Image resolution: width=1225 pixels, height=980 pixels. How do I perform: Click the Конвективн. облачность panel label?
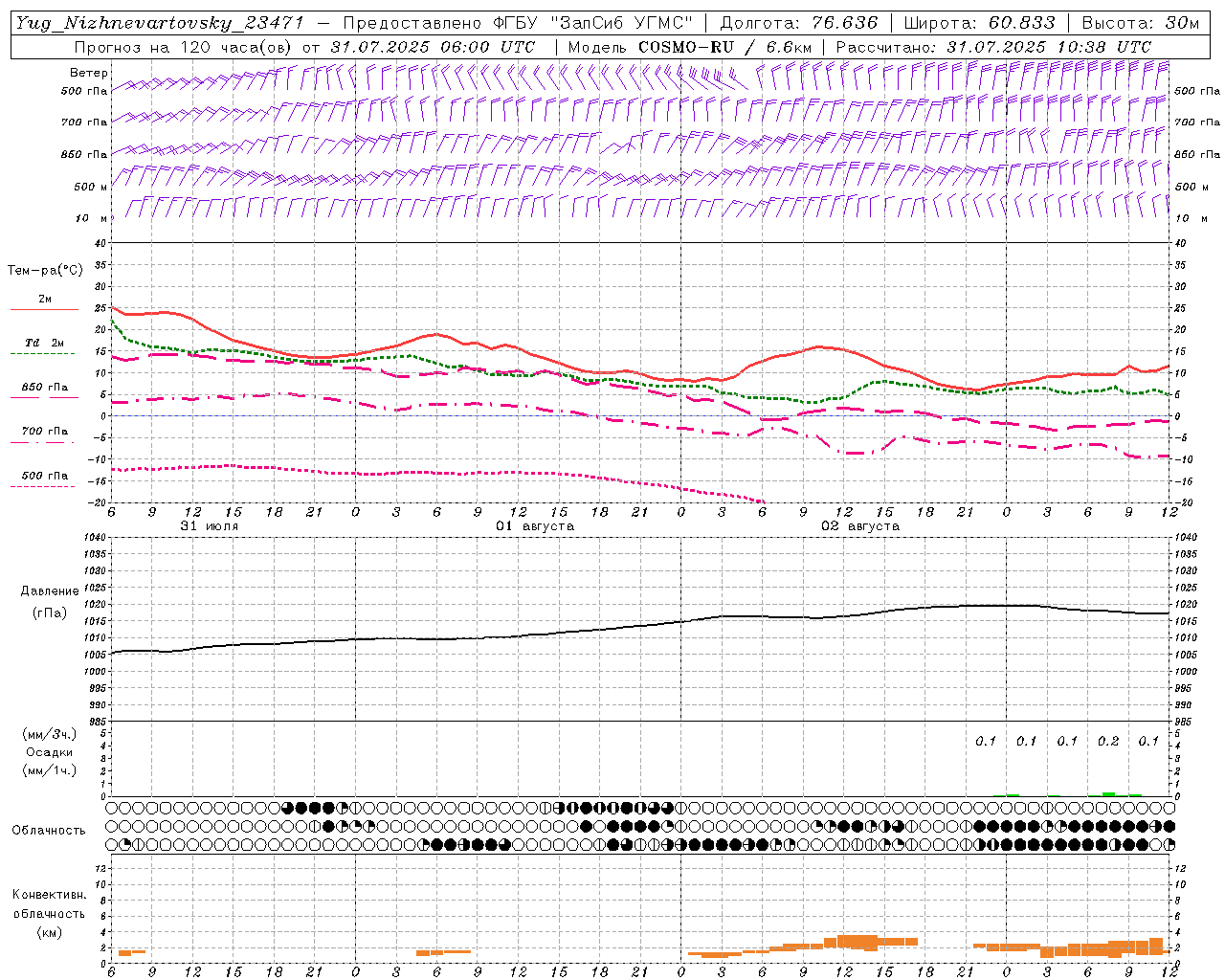point(49,904)
